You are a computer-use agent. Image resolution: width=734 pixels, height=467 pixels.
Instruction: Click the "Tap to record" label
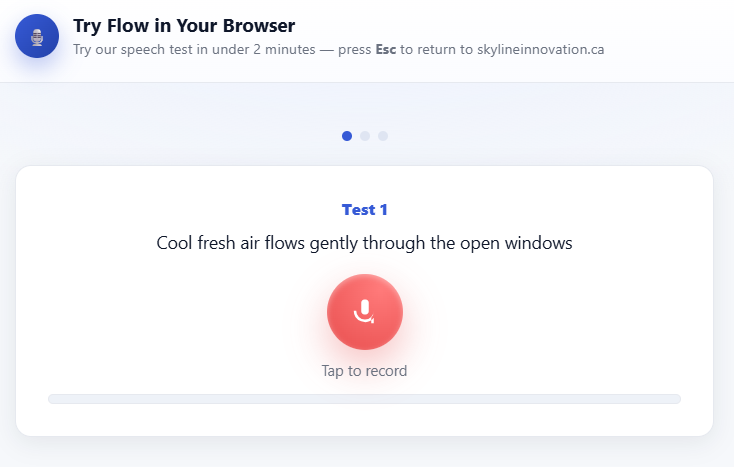click(x=364, y=371)
